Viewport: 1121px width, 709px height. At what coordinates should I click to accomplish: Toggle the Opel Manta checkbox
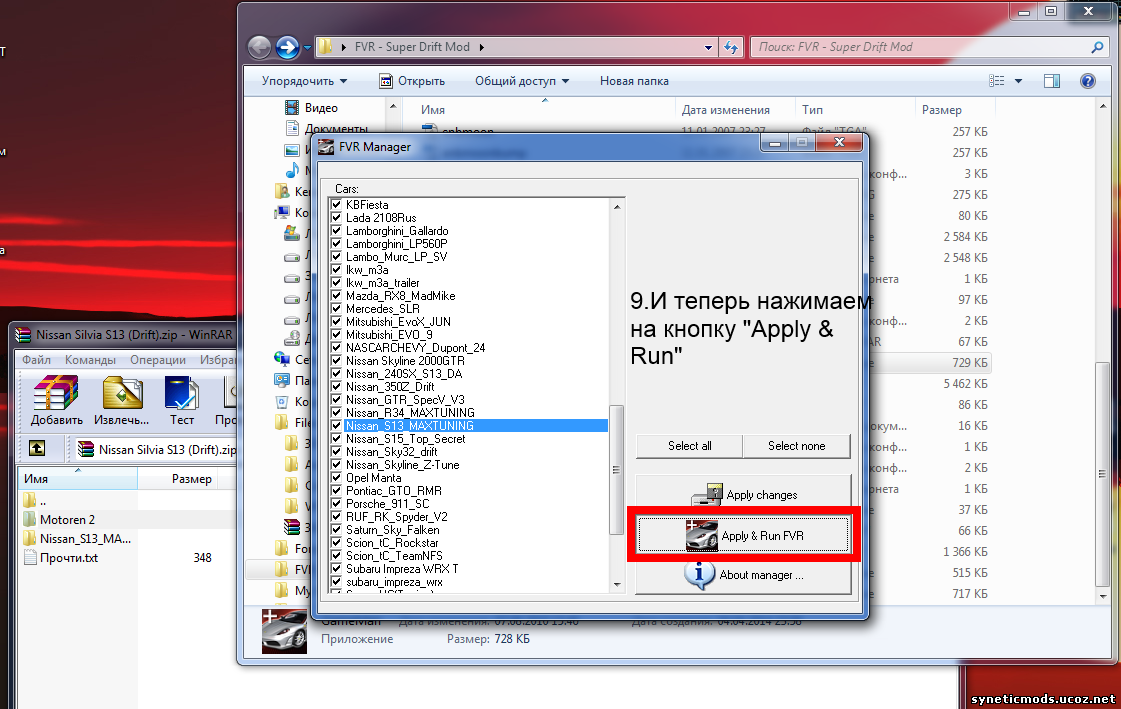(337, 478)
